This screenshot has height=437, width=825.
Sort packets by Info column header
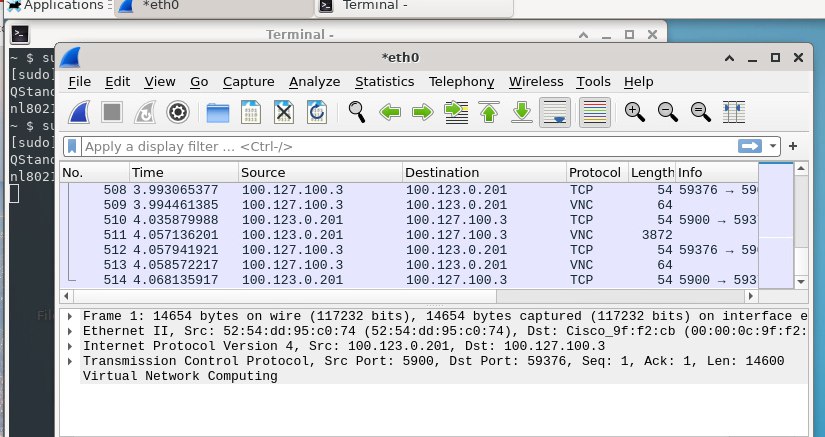(x=717, y=172)
